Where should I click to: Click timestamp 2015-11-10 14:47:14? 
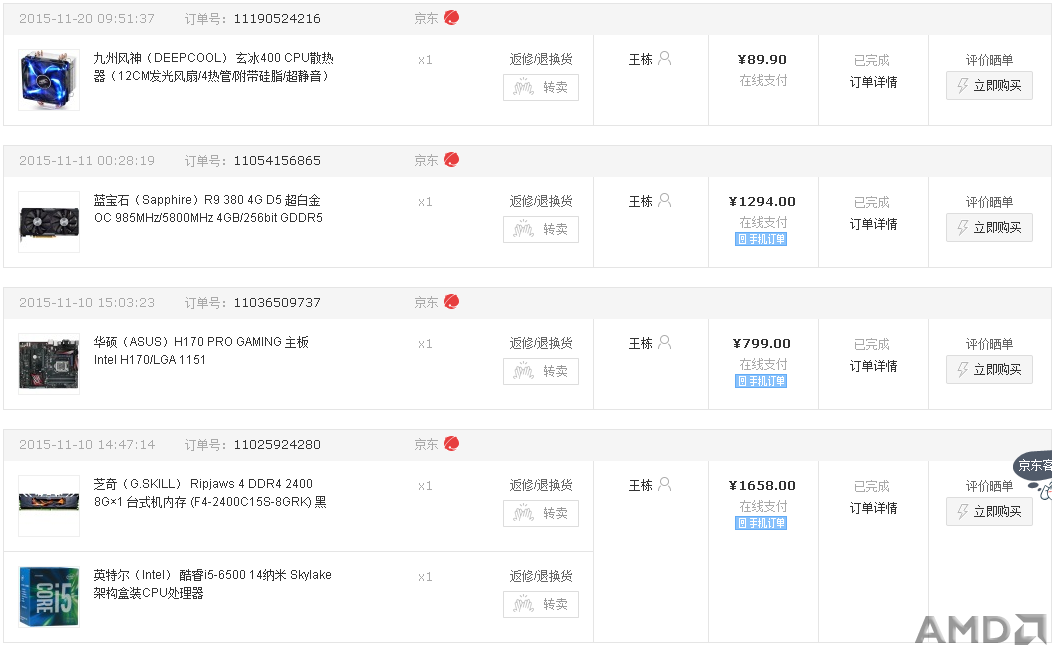87,445
